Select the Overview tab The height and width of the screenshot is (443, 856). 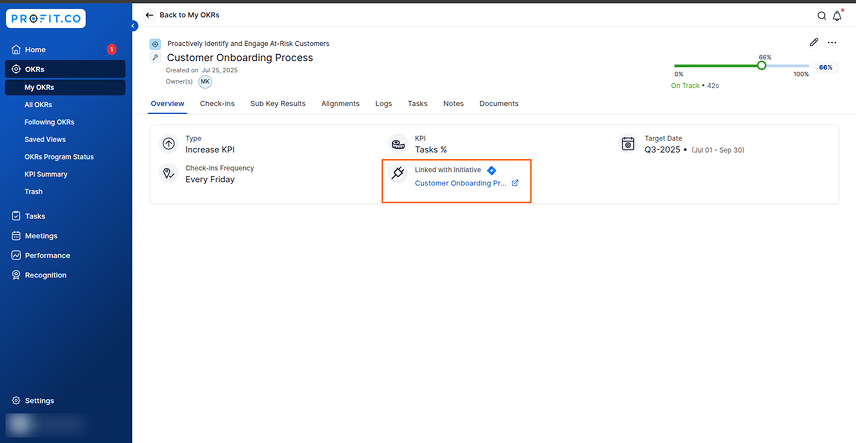tap(168, 104)
